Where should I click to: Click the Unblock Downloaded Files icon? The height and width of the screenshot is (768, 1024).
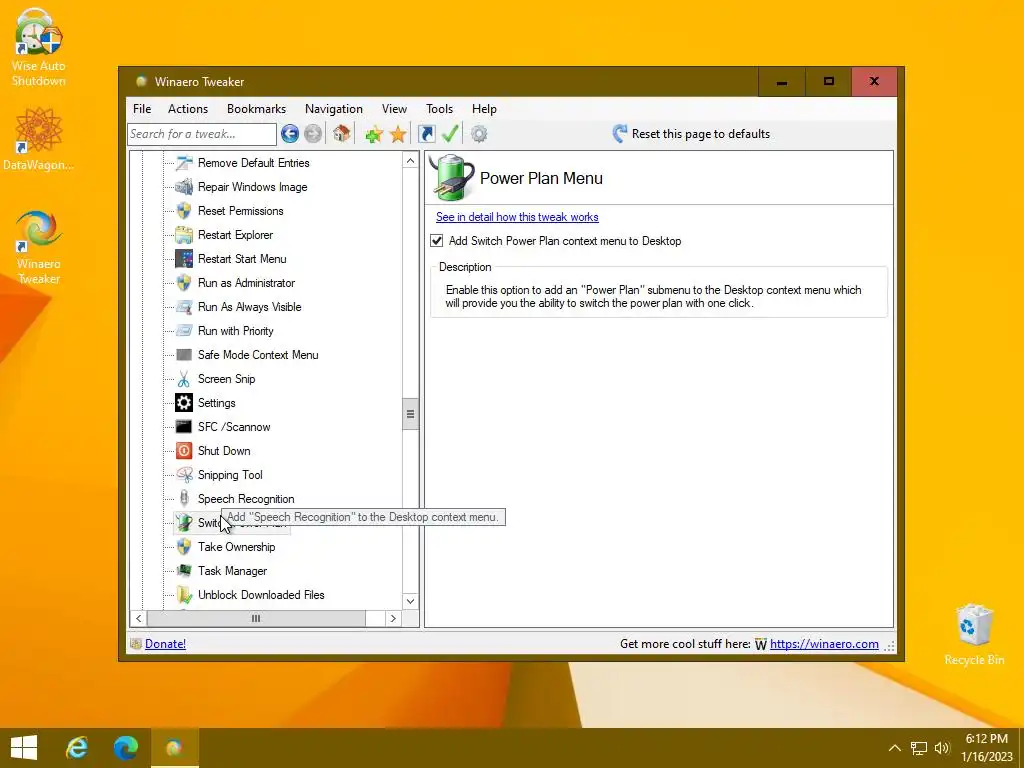coord(184,595)
